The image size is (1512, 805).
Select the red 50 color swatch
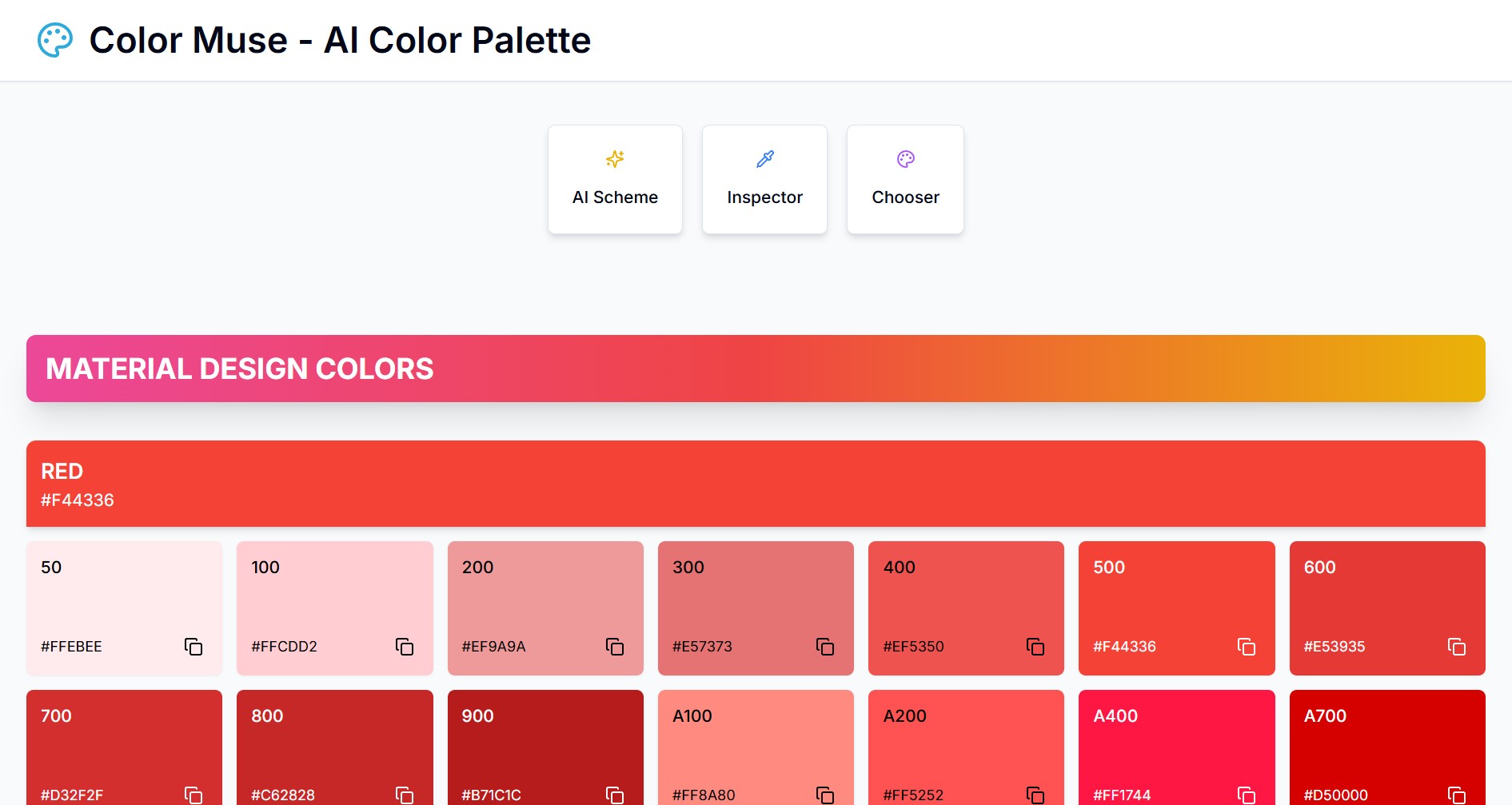coord(124,608)
